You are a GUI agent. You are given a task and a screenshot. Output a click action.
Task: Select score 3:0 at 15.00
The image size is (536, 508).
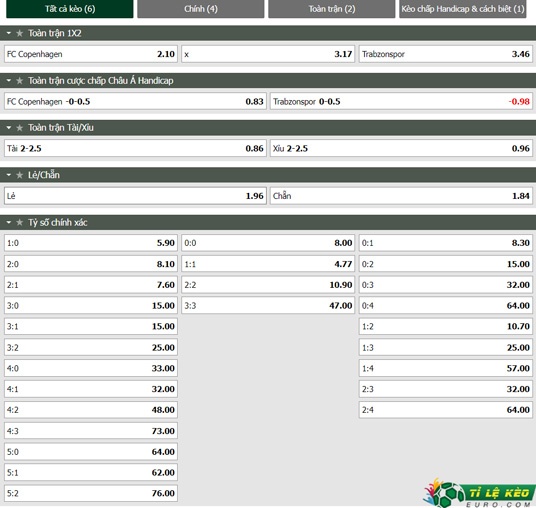point(91,306)
